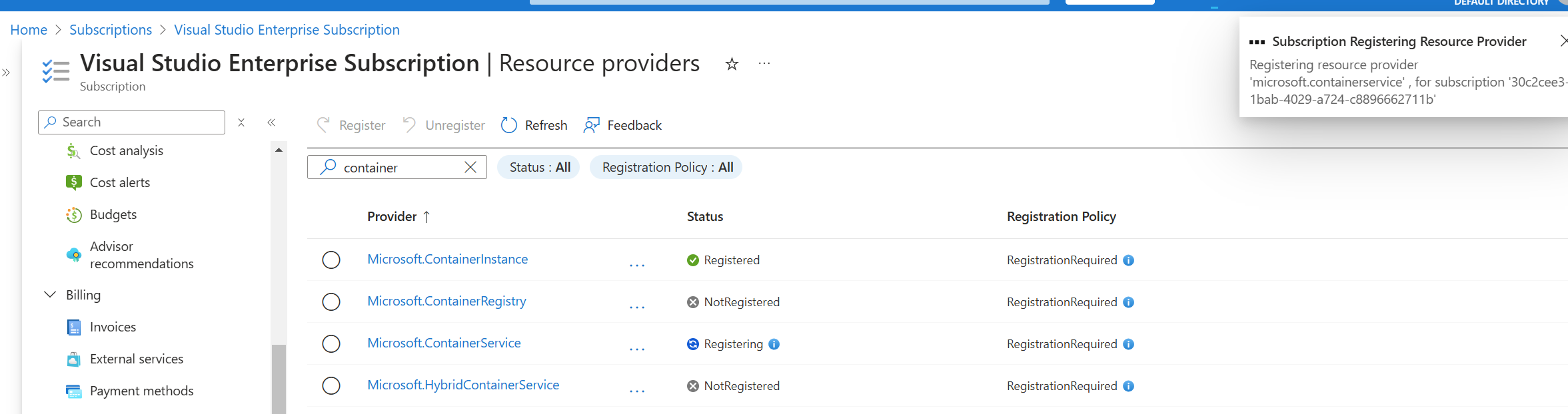This screenshot has width=1568, height=414.
Task: Click into the 'container' filter box
Action: 397,167
